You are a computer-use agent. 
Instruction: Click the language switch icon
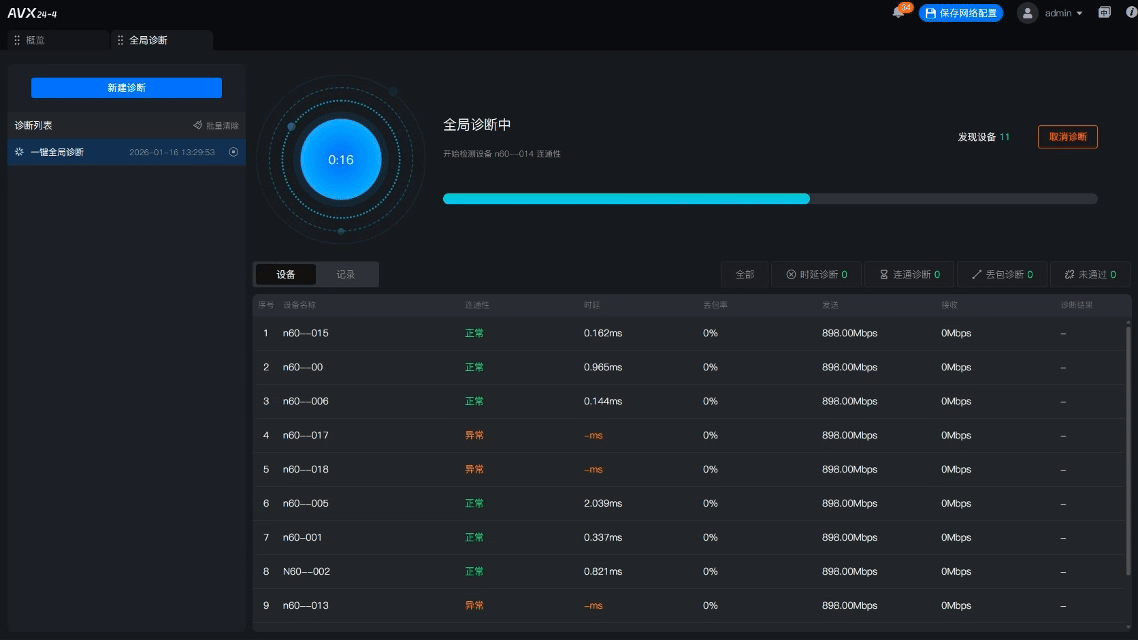[x=1105, y=13]
